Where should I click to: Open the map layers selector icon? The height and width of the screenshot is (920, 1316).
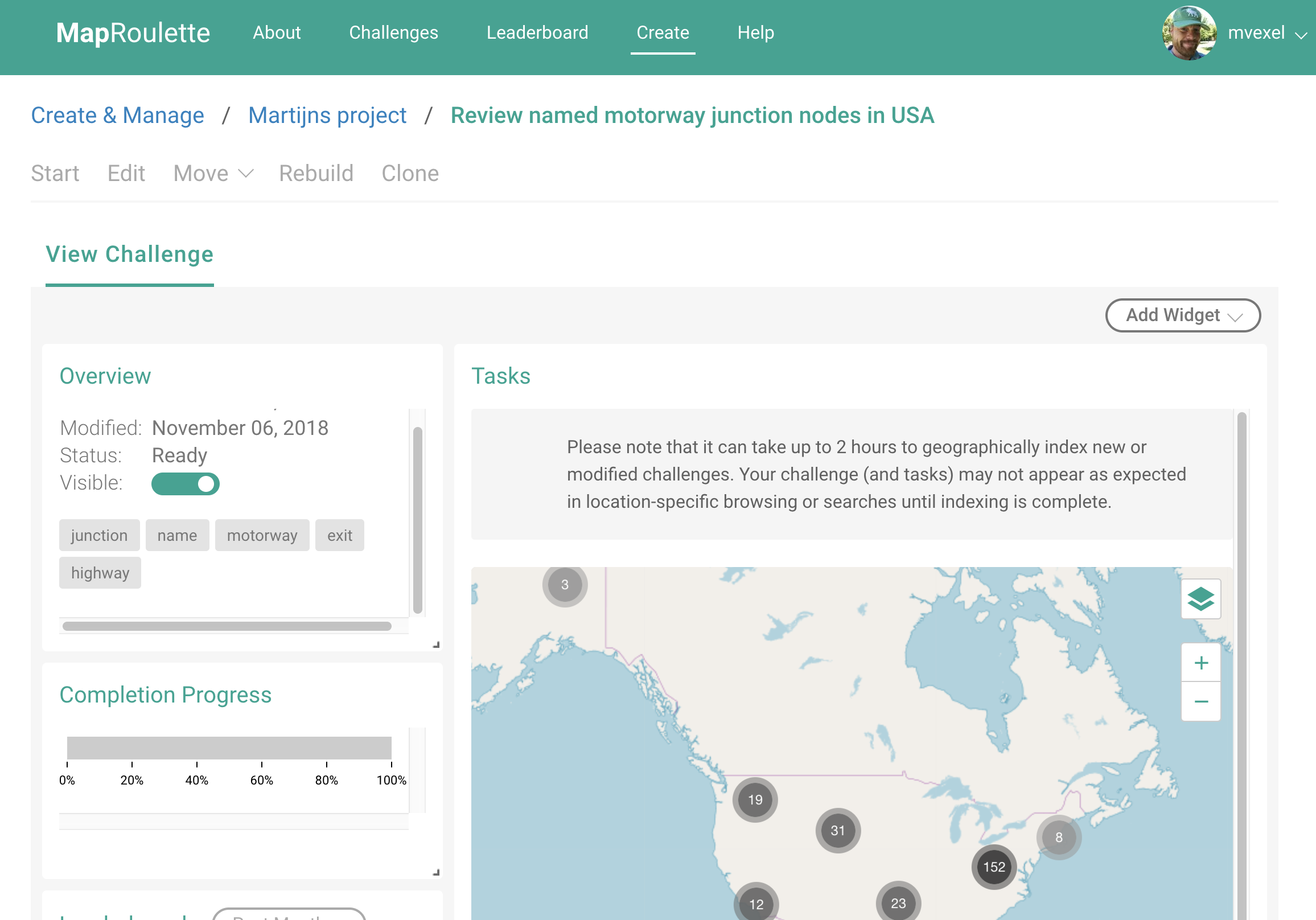click(x=1200, y=599)
